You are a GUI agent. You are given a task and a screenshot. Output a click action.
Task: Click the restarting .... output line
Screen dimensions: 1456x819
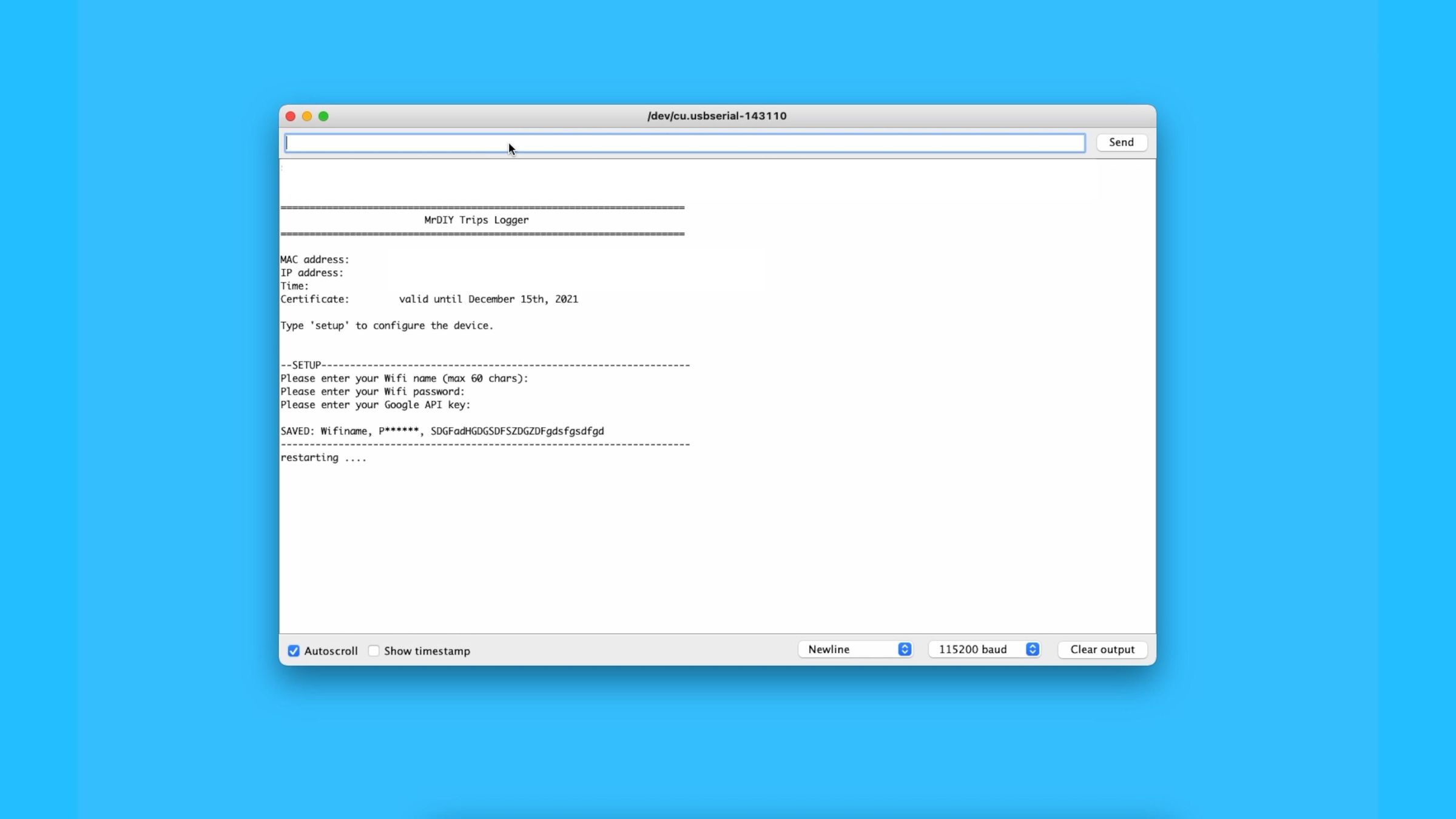[x=323, y=458]
